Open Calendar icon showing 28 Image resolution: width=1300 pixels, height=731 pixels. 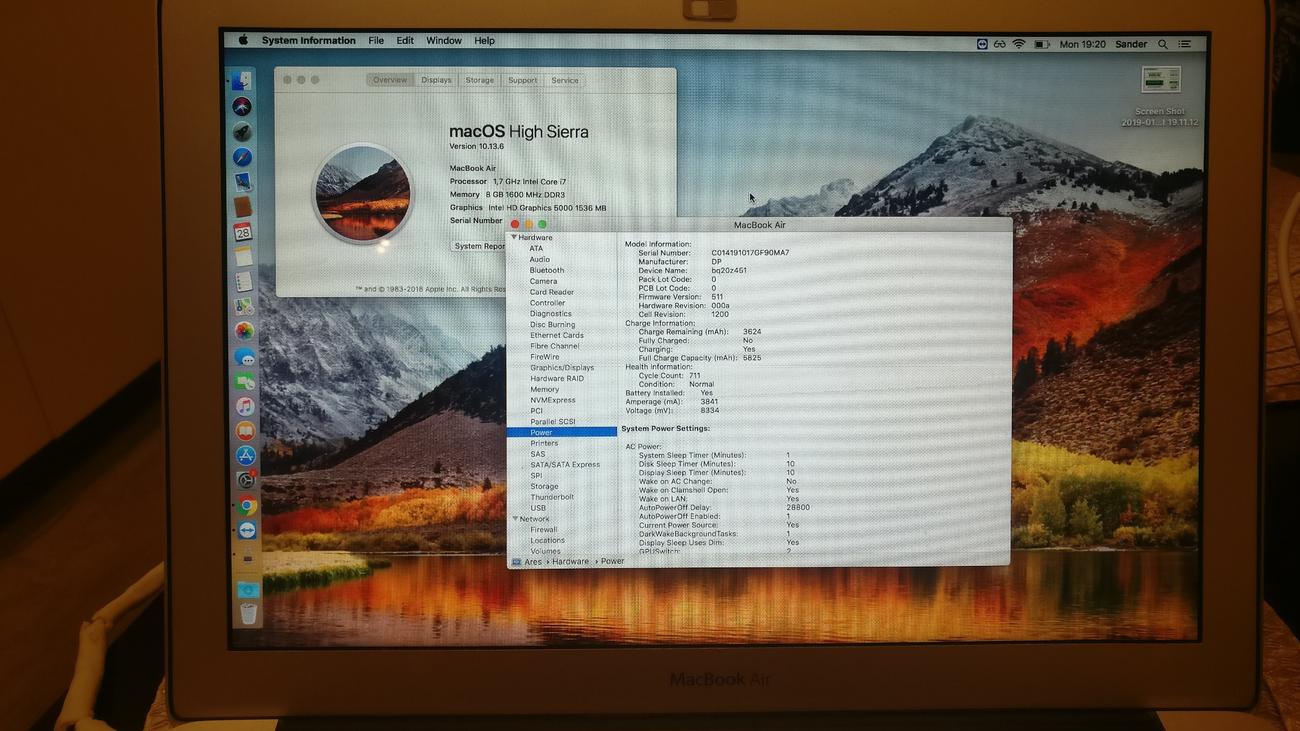pos(242,232)
